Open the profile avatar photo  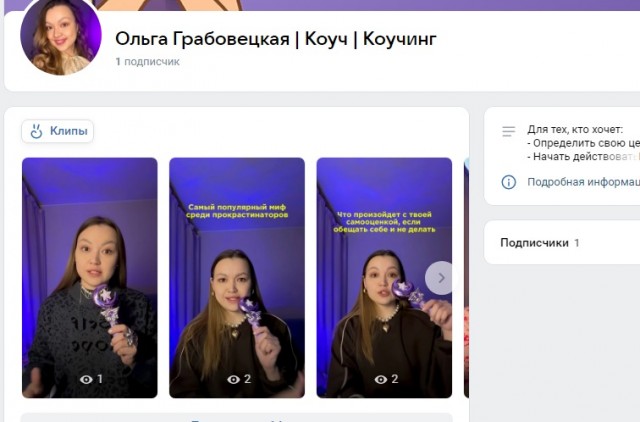coord(61,35)
